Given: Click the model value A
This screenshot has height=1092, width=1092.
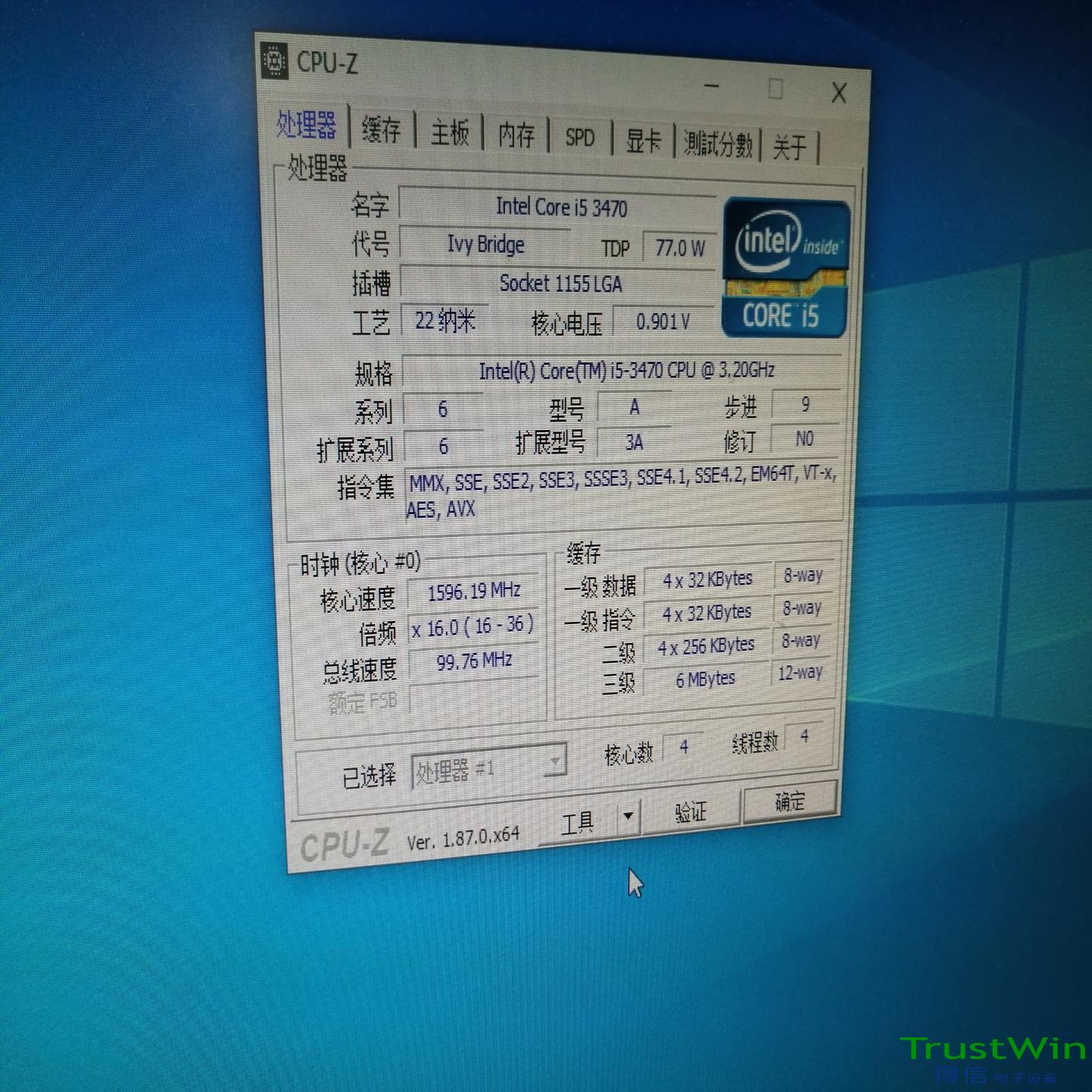Looking at the screenshot, I should tap(634, 407).
